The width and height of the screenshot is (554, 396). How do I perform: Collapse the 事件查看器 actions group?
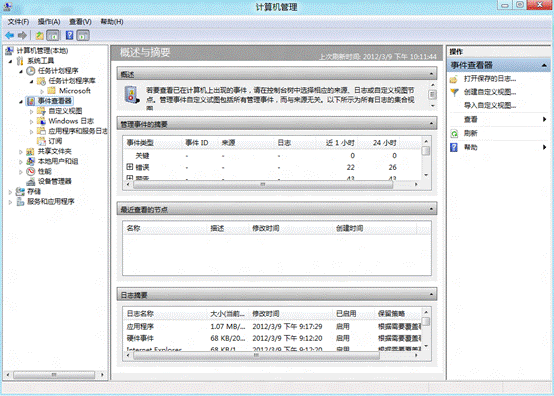[544, 65]
